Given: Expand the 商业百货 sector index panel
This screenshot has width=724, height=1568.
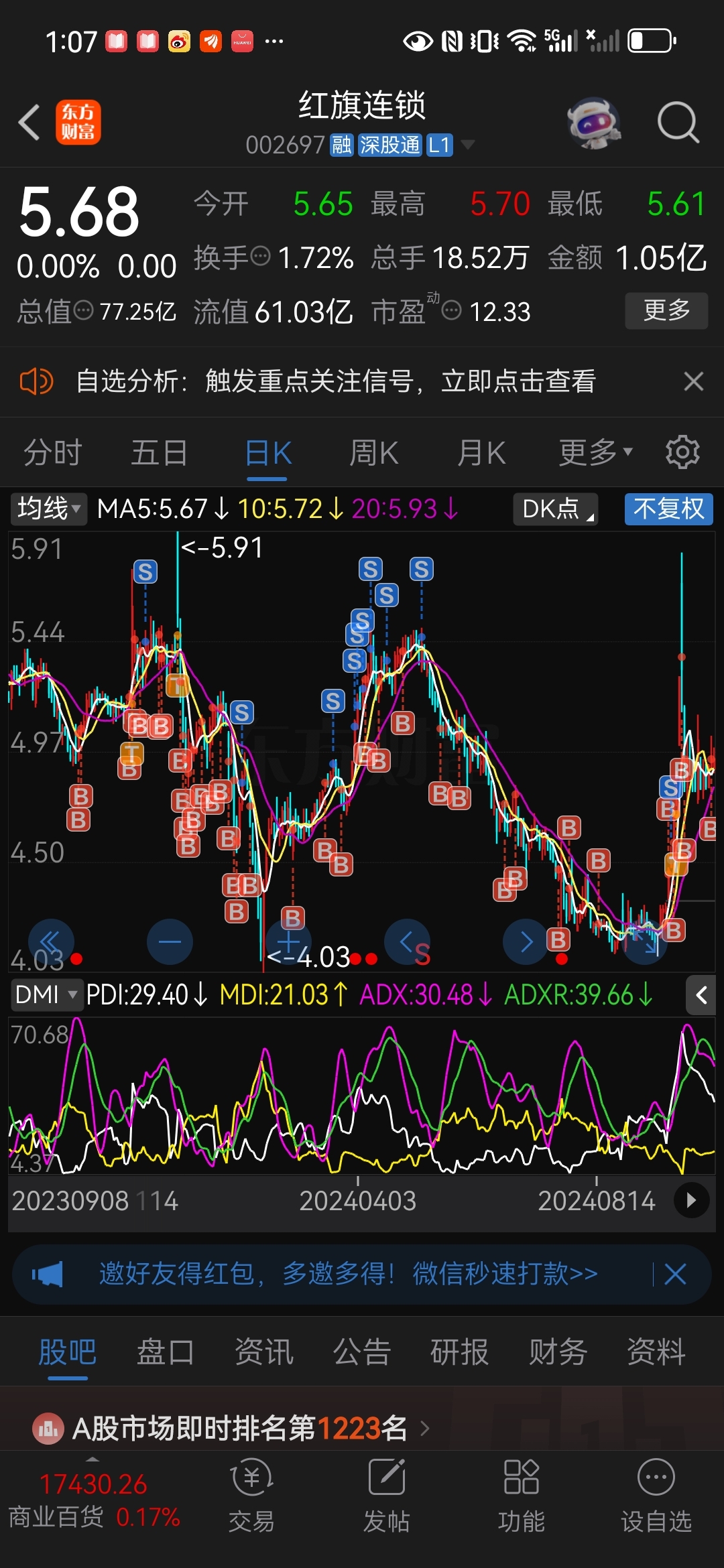Looking at the screenshot, I should tap(94, 1498).
